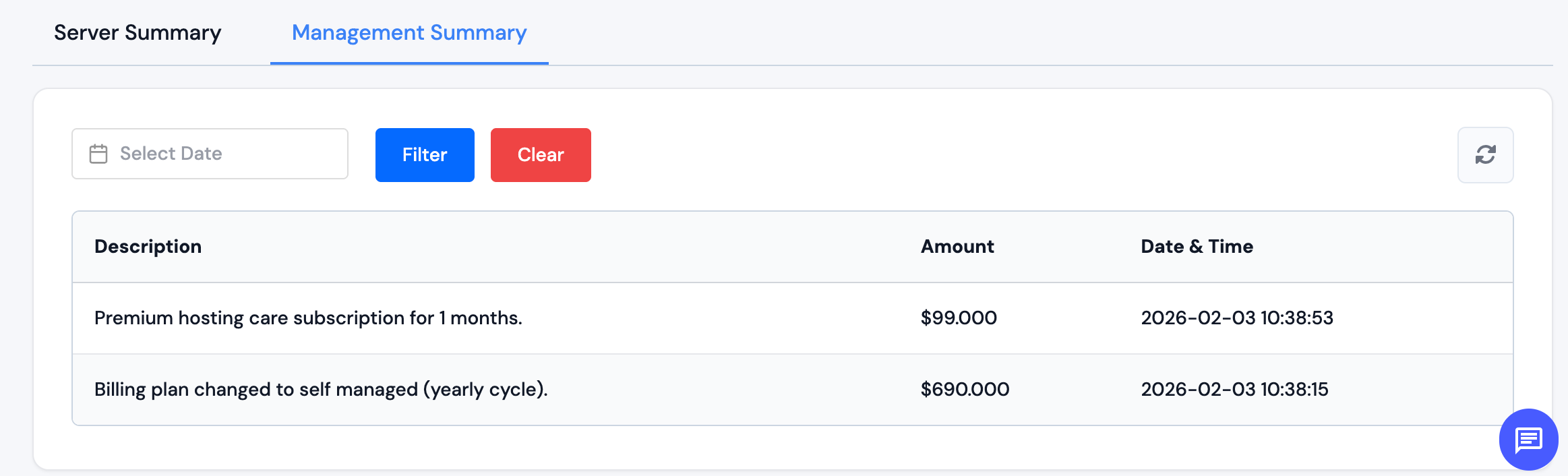The height and width of the screenshot is (476, 1568).
Task: Click the refresh icon button
Action: (1485, 155)
